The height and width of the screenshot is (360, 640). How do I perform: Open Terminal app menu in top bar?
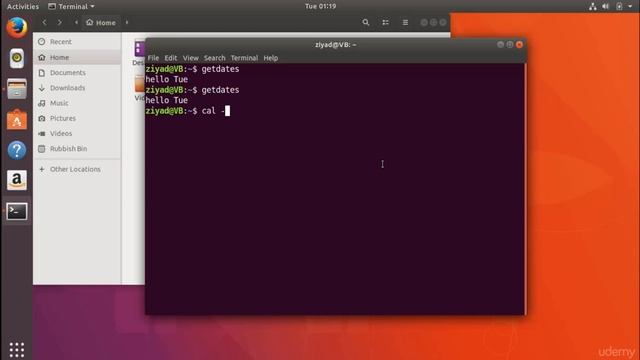tap(72, 7)
